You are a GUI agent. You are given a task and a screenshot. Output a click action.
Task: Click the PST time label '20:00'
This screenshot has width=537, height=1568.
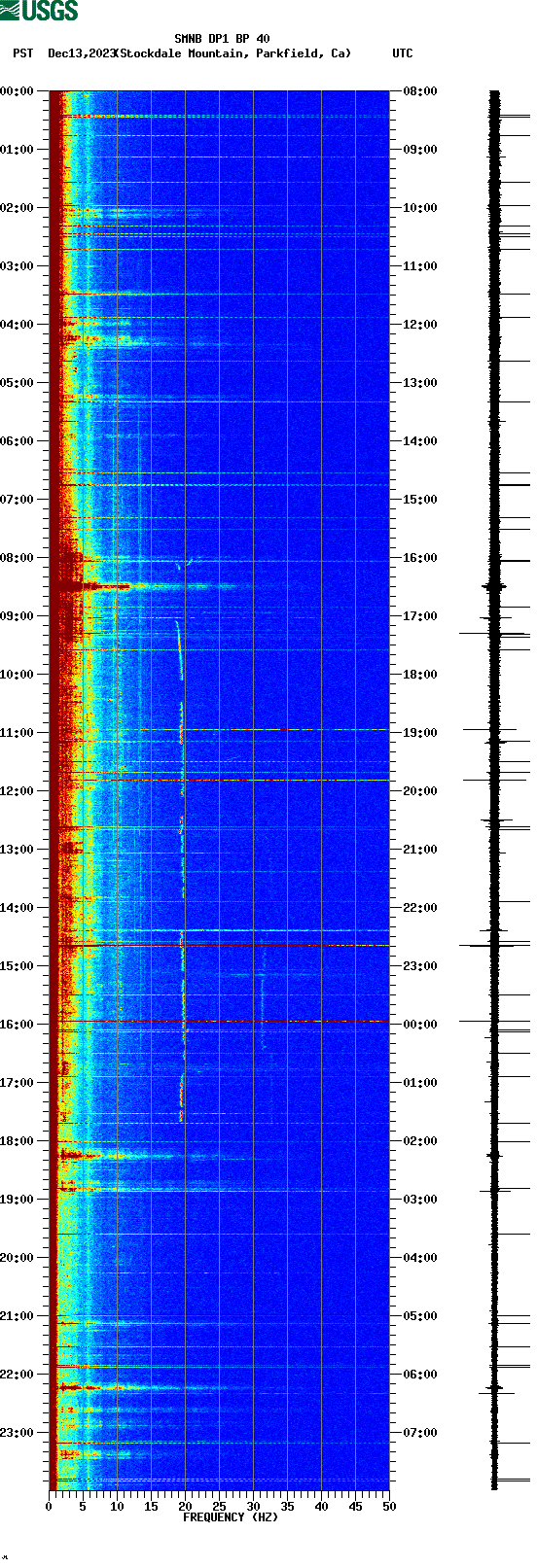(x=18, y=1258)
